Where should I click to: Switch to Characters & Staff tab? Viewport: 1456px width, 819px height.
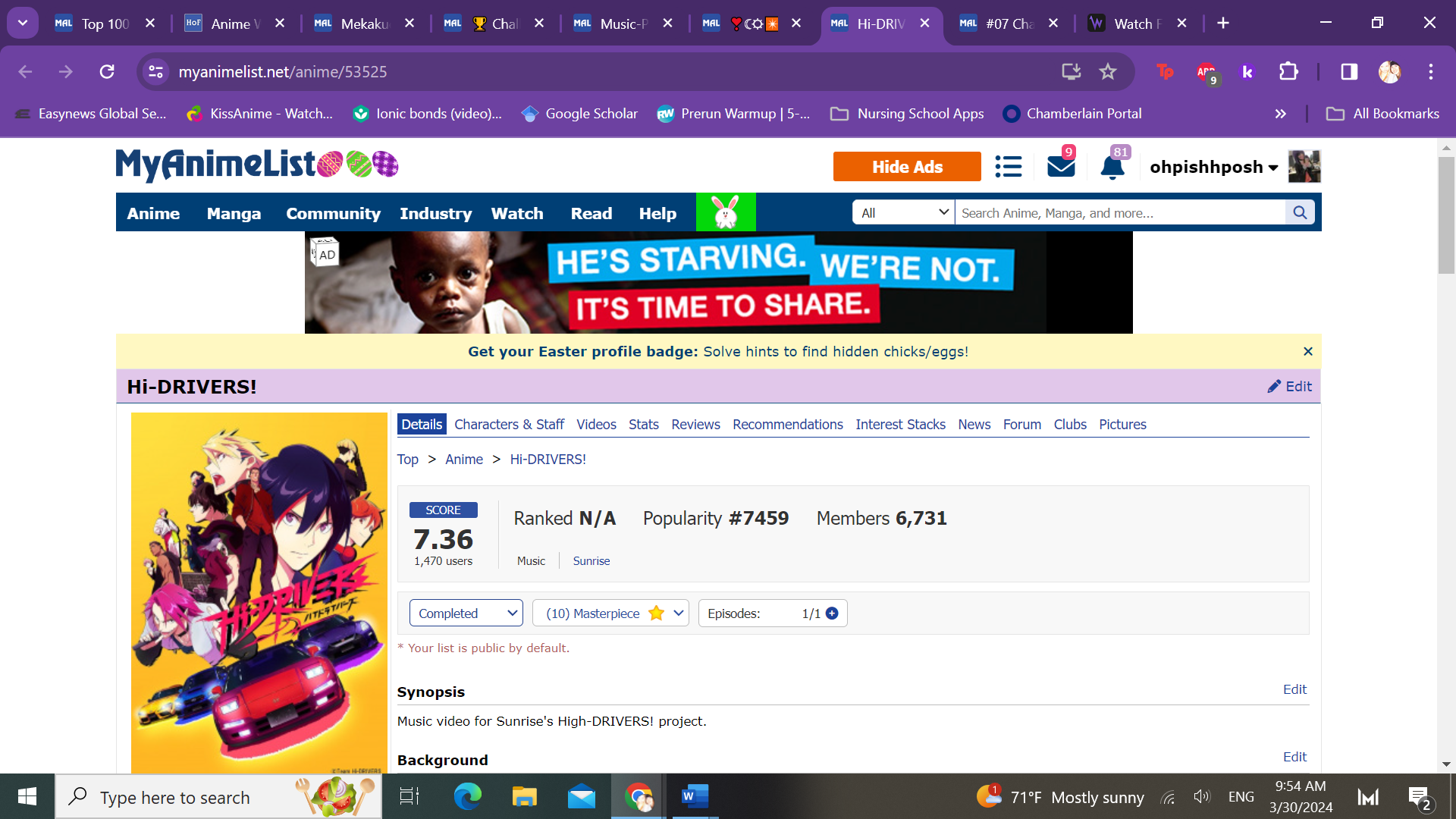pyautogui.click(x=509, y=425)
